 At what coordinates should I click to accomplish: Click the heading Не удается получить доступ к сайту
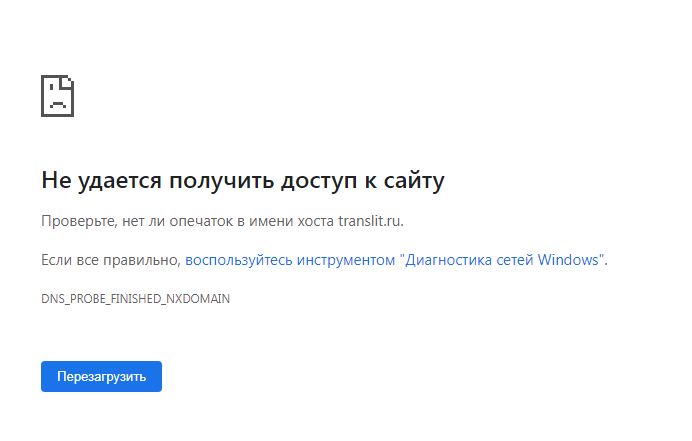coord(242,180)
